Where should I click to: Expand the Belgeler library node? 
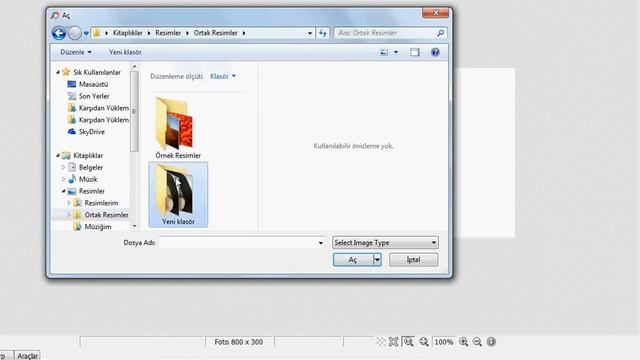pyautogui.click(x=64, y=167)
